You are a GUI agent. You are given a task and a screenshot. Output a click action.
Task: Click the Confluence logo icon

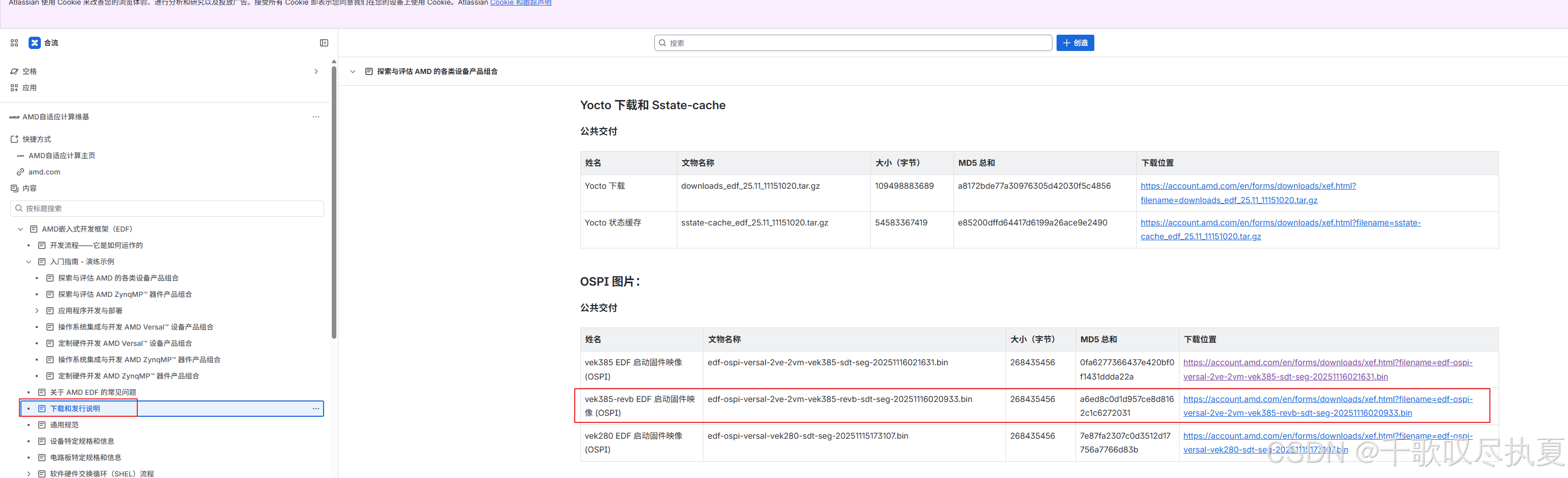pos(35,42)
